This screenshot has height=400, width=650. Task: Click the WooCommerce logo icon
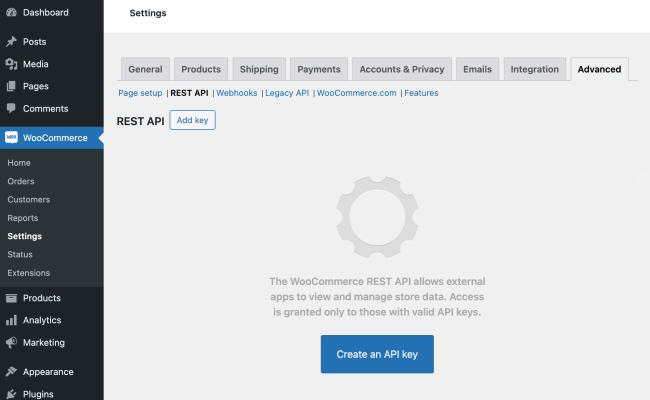tap(12, 138)
